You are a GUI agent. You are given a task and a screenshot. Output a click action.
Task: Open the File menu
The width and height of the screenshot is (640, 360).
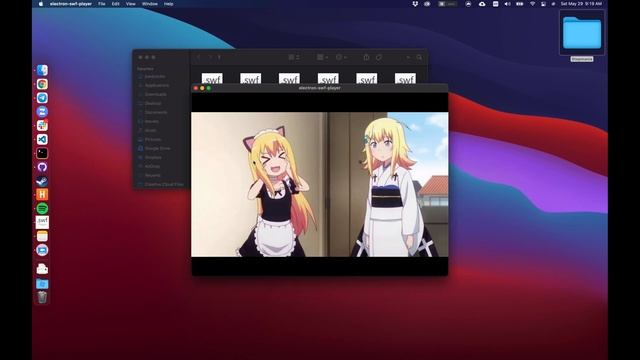coord(102,4)
